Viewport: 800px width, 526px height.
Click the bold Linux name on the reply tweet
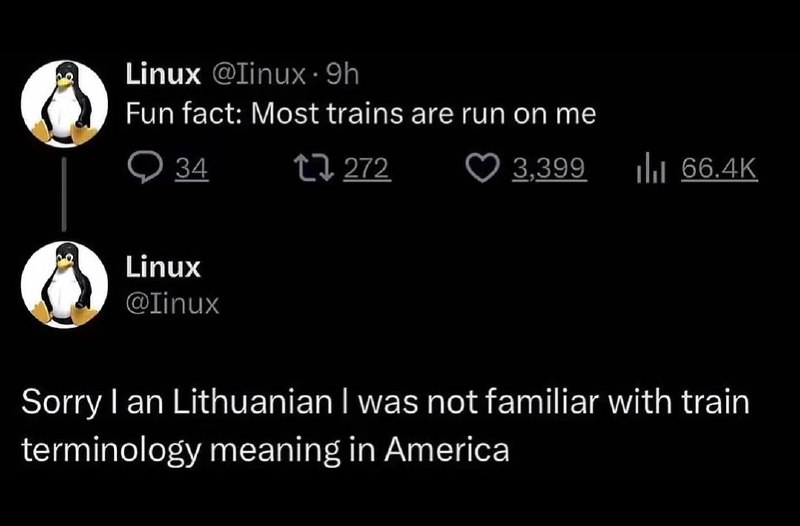click(163, 267)
